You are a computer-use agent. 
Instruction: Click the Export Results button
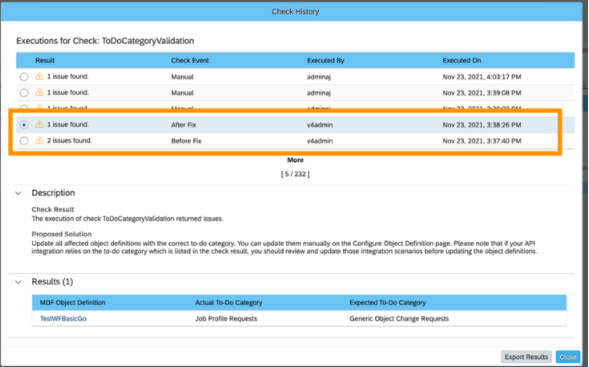tap(526, 357)
